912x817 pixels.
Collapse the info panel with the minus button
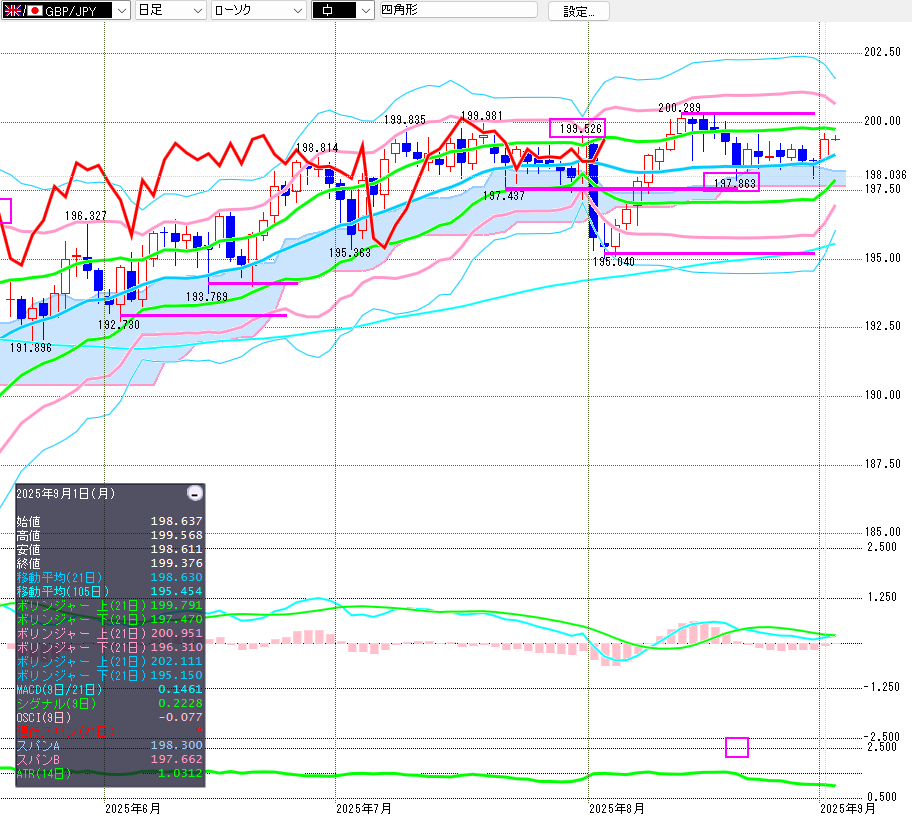(x=195, y=494)
